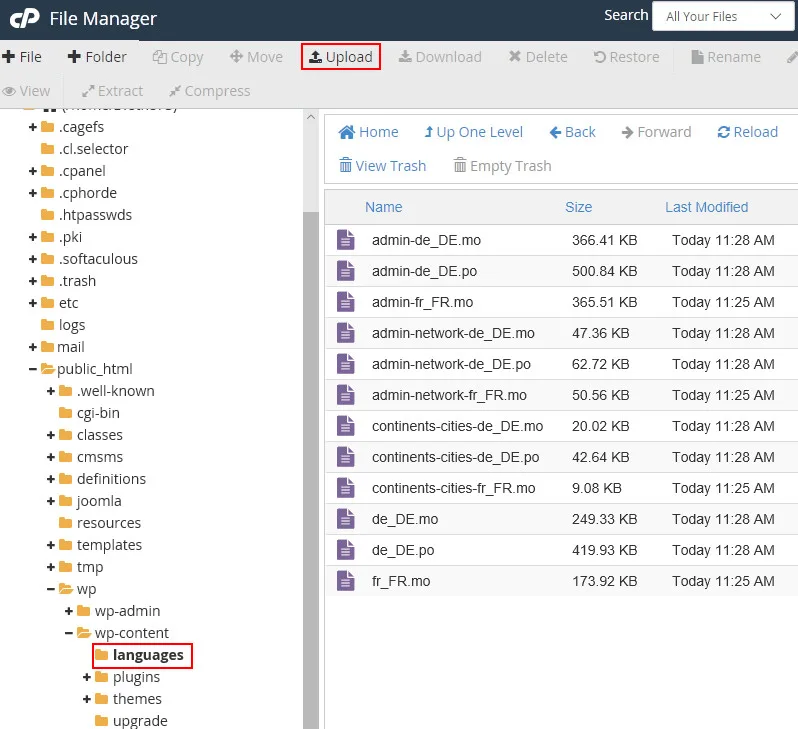Click the Move toolbar button
Viewport: 798px width, 729px height.
click(256, 57)
